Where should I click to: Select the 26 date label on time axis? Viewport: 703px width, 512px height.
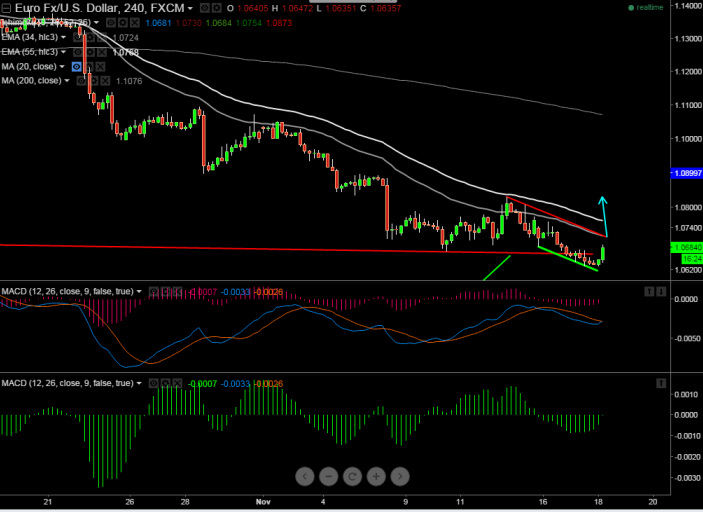coord(130,502)
